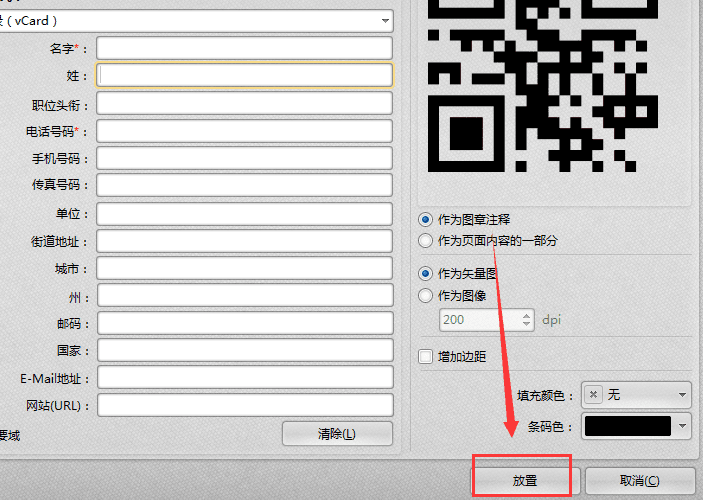The height and width of the screenshot is (500, 703).
Task: Select 作为页面内容的一部分 radio button
Action: pos(425,241)
